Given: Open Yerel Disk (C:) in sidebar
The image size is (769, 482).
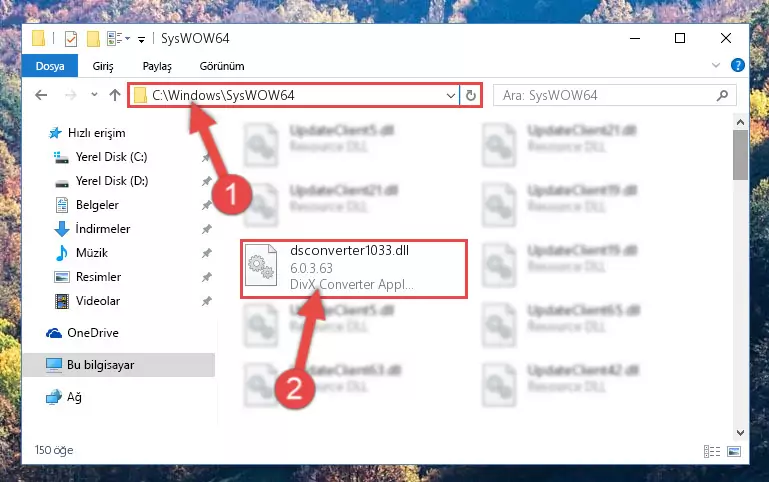Looking at the screenshot, I should tap(111, 157).
